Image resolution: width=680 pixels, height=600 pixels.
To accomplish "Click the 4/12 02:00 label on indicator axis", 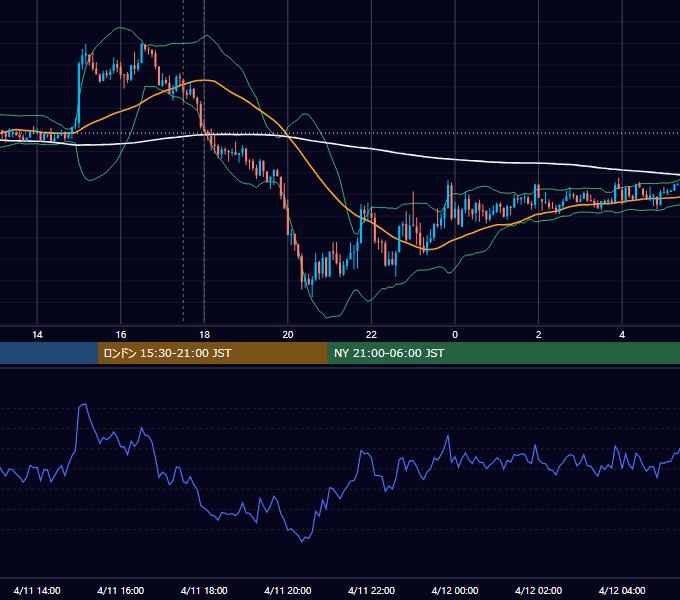I will [x=538, y=590].
